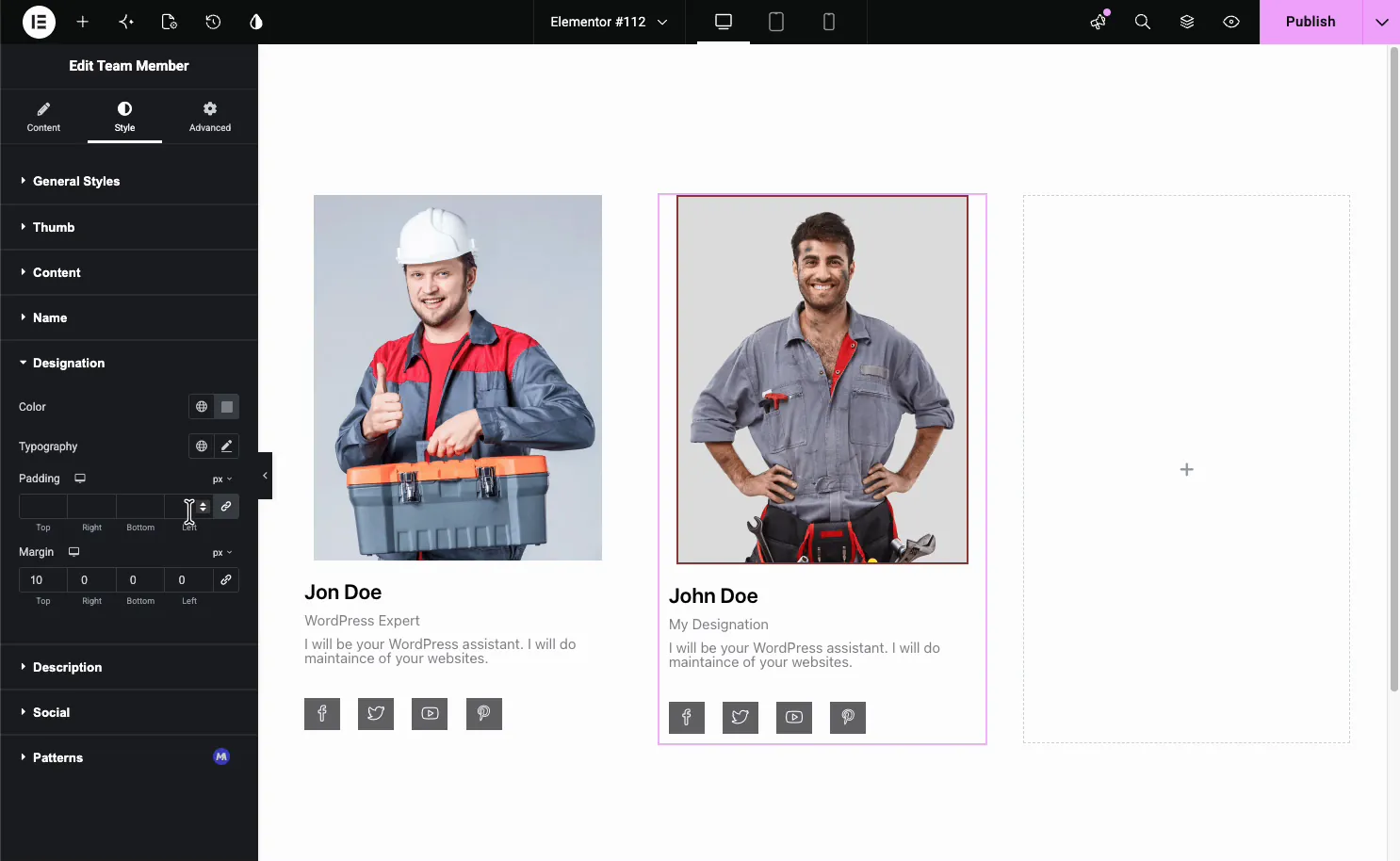Open the AI sparkle tool in top bar

126,22
